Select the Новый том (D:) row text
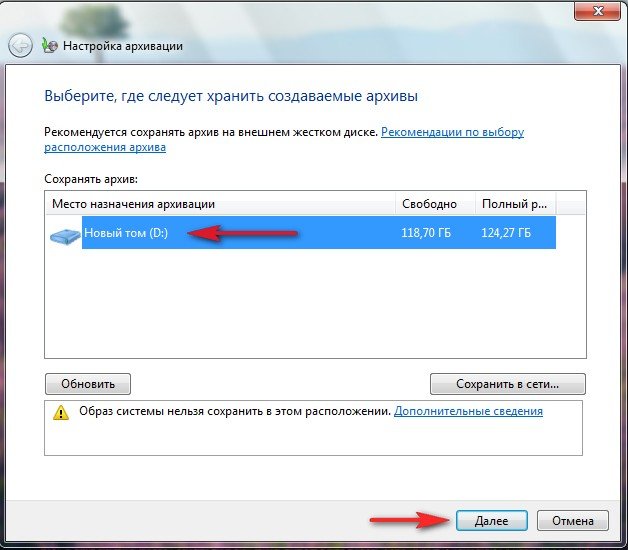This screenshot has width=628, height=550. [x=126, y=233]
